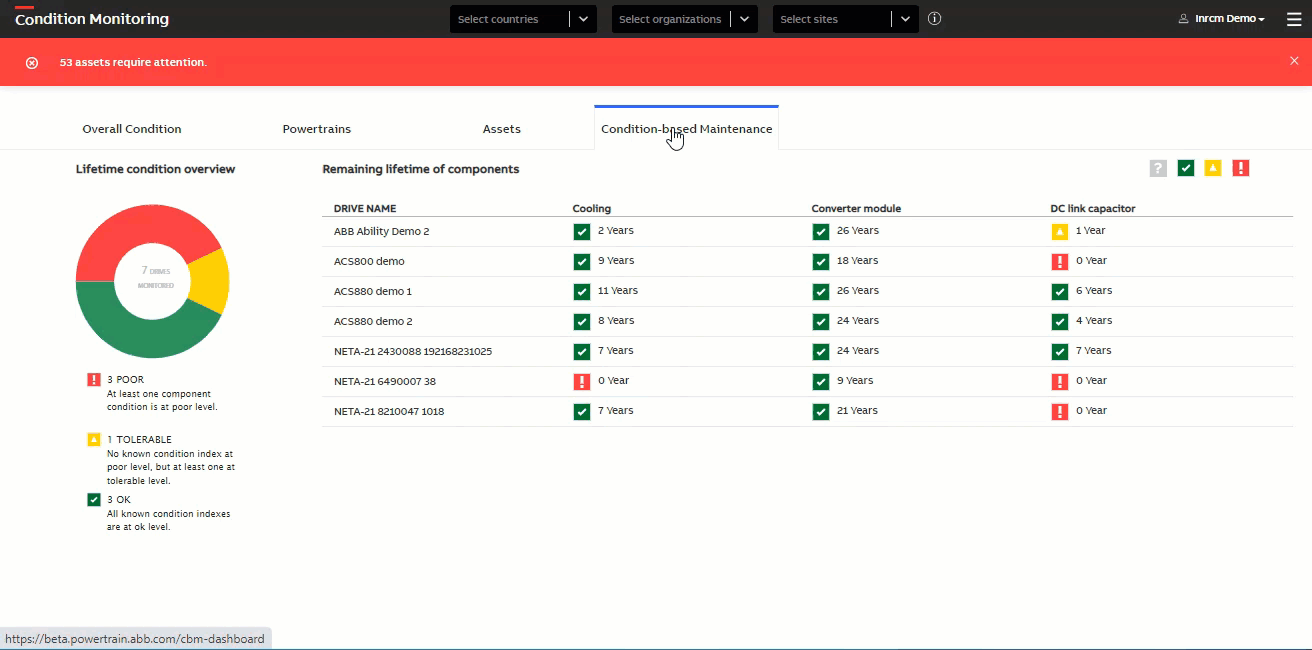1312x650 pixels.
Task: Click green Cooling status icon for ABB Ability Demo 2
Action: [x=582, y=231]
